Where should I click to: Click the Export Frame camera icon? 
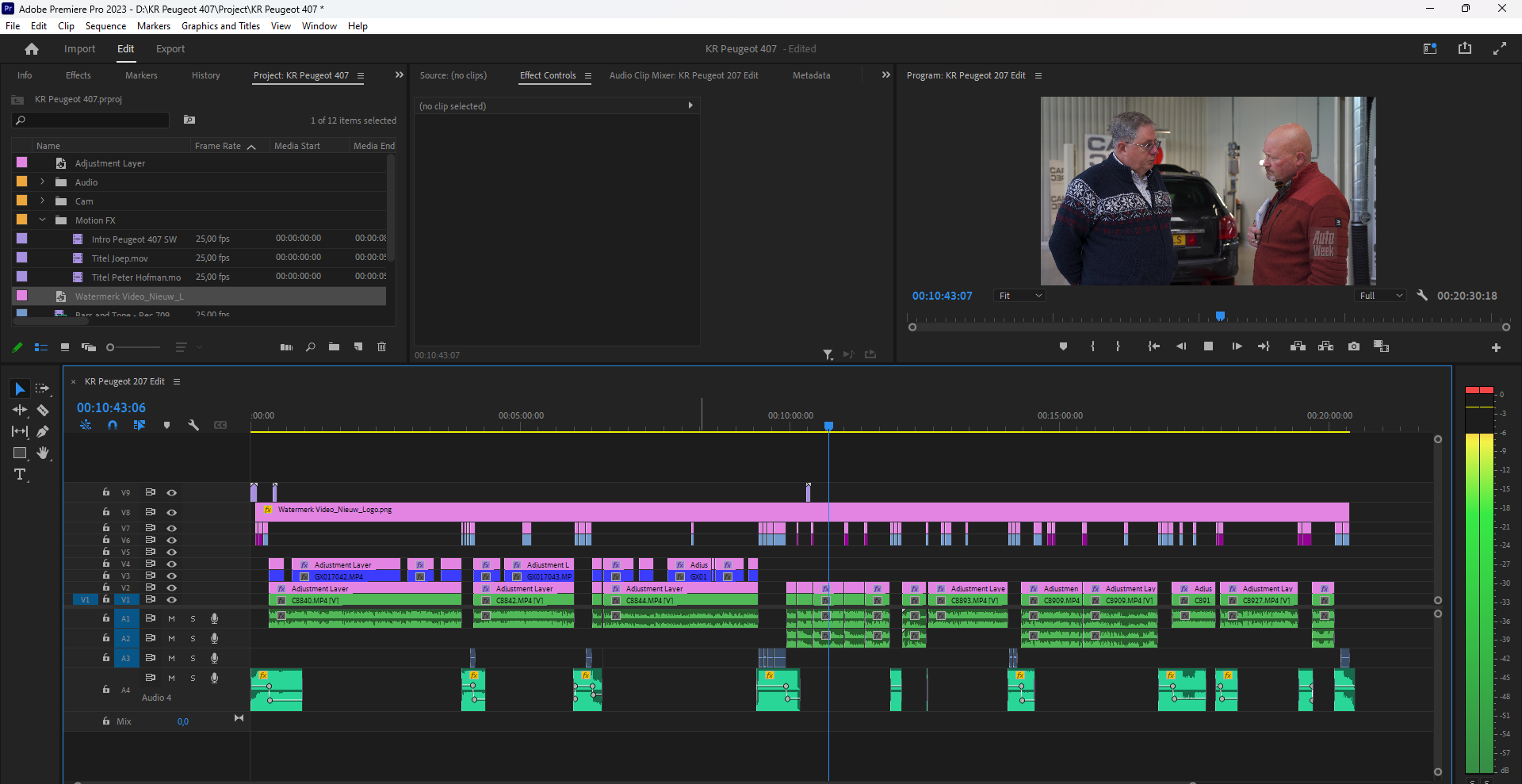click(1354, 346)
